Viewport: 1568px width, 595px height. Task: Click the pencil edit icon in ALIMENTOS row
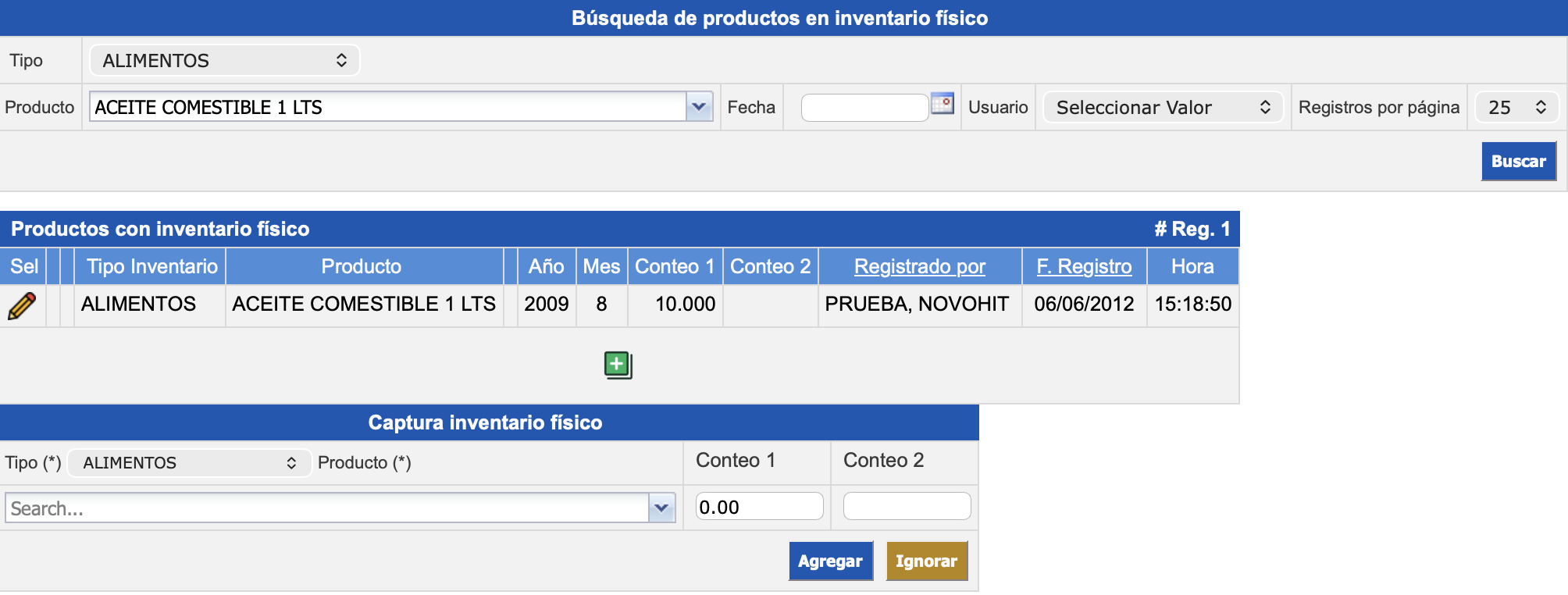[x=22, y=305]
